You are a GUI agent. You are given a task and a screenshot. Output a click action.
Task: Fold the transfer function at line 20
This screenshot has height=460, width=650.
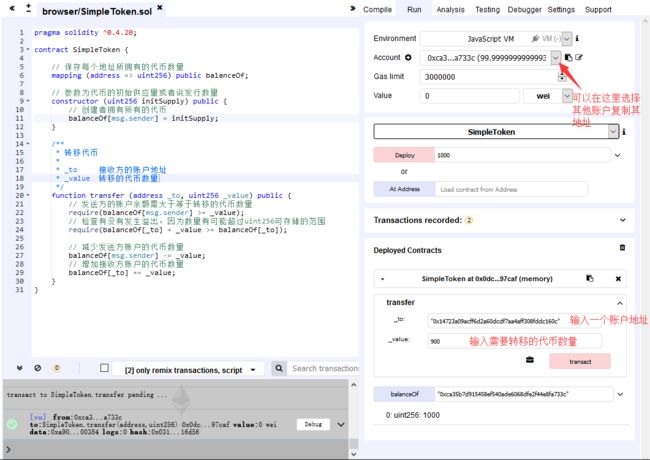pyautogui.click(x=28, y=195)
